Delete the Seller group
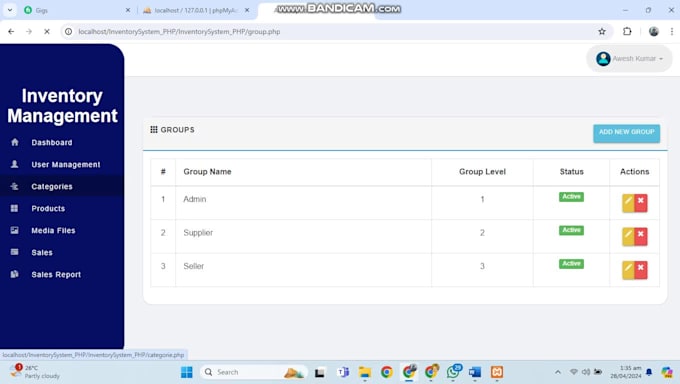680x384 pixels. [x=641, y=270]
